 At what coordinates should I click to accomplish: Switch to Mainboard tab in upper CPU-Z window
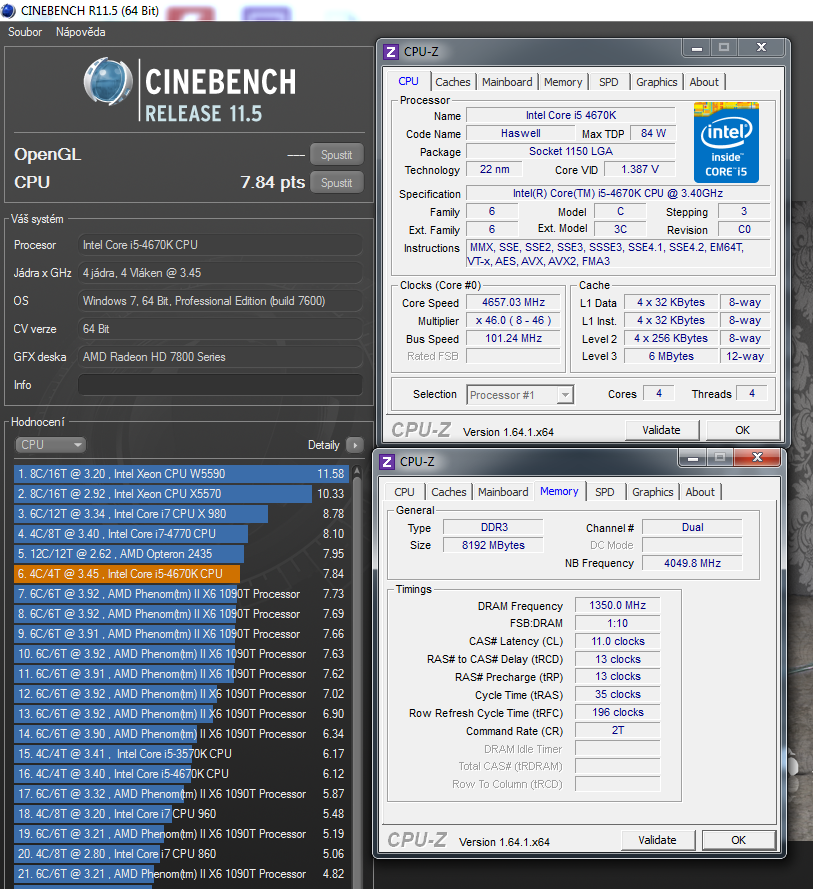(x=507, y=82)
